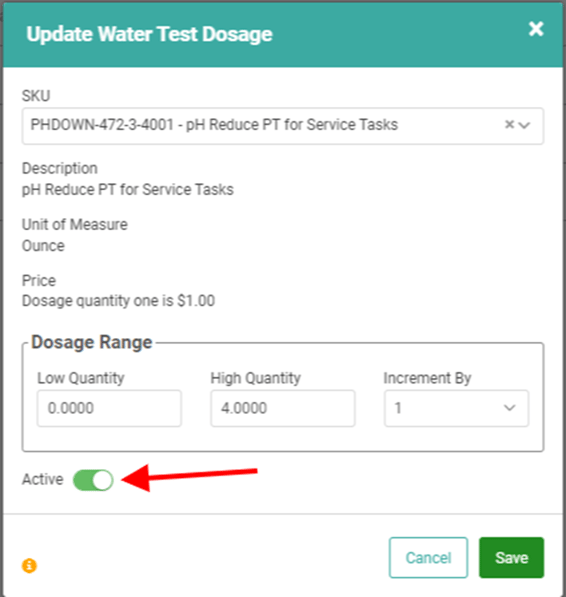
Task: Click the Active label text
Action: click(43, 479)
